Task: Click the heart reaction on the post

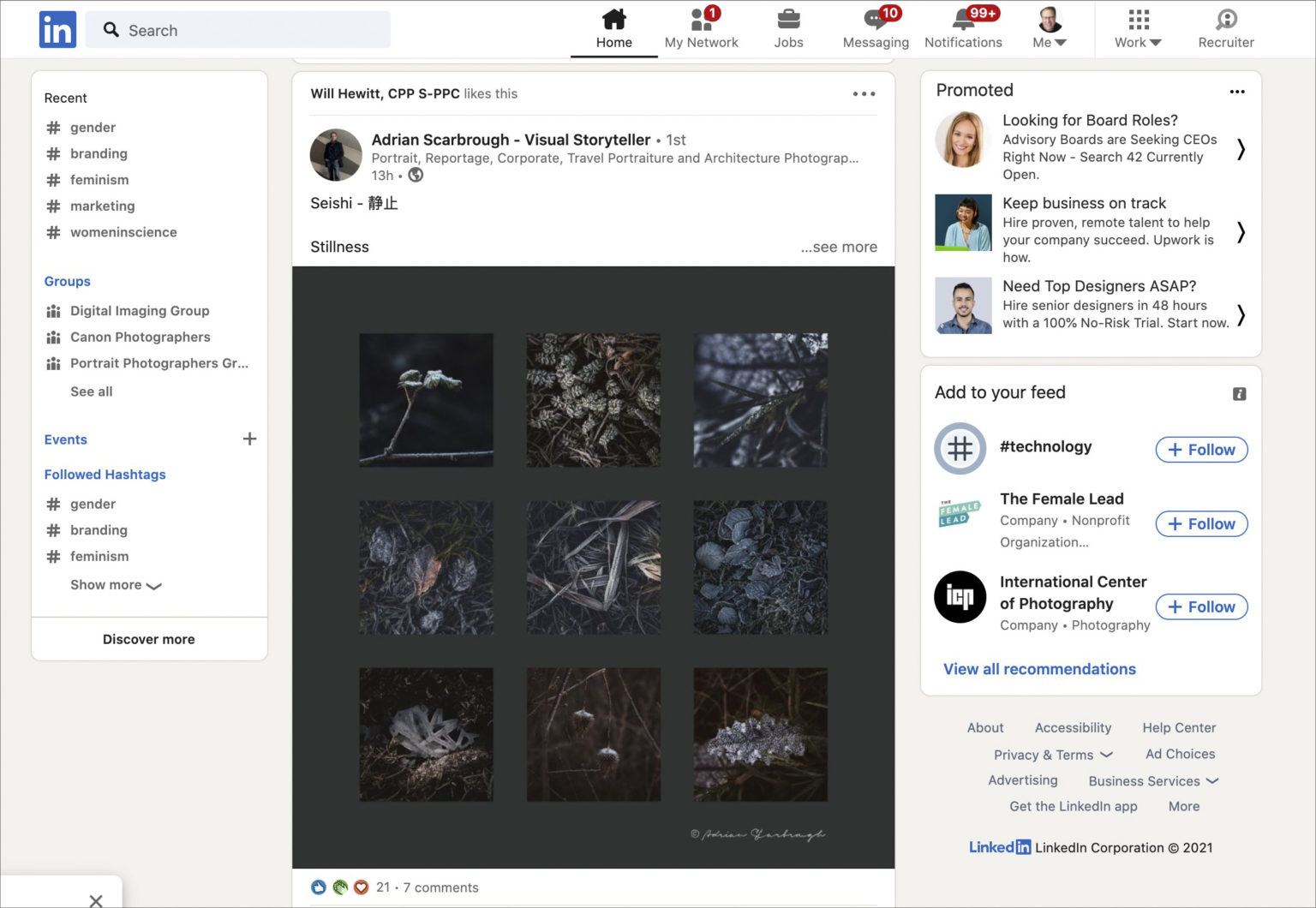Action: tap(362, 887)
